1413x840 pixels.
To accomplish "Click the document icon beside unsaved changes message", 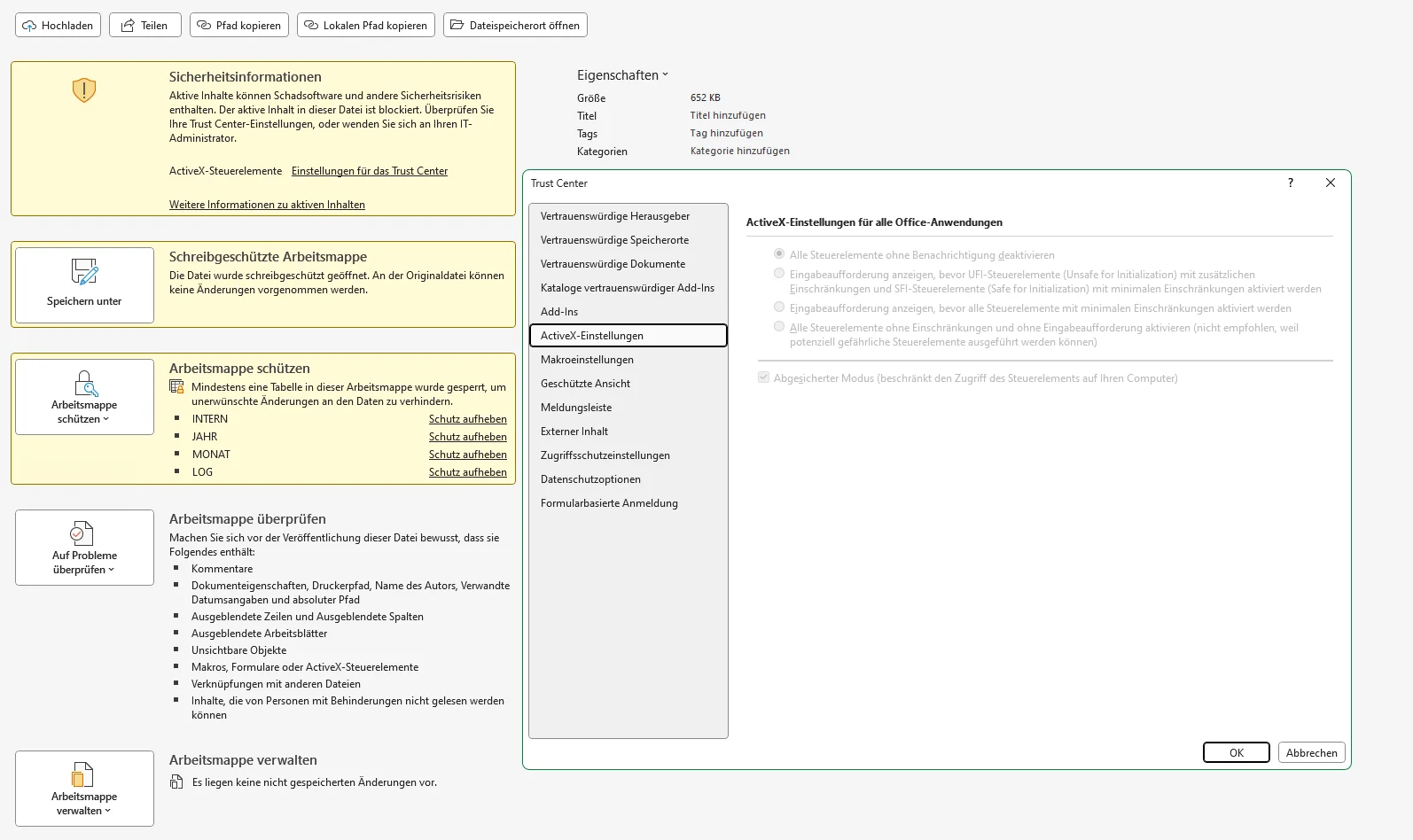I will (176, 782).
